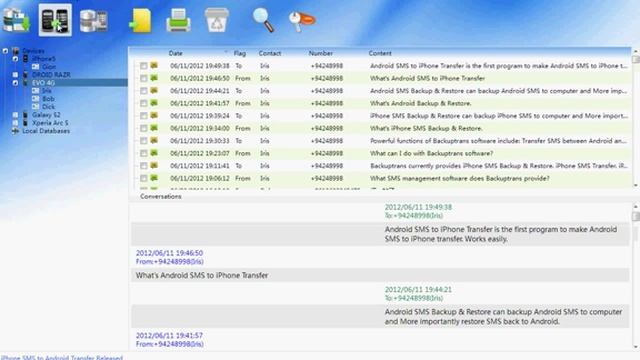The width and height of the screenshot is (640, 360).
Task: Expand the DROID RAZR tree node
Action: pos(15,75)
